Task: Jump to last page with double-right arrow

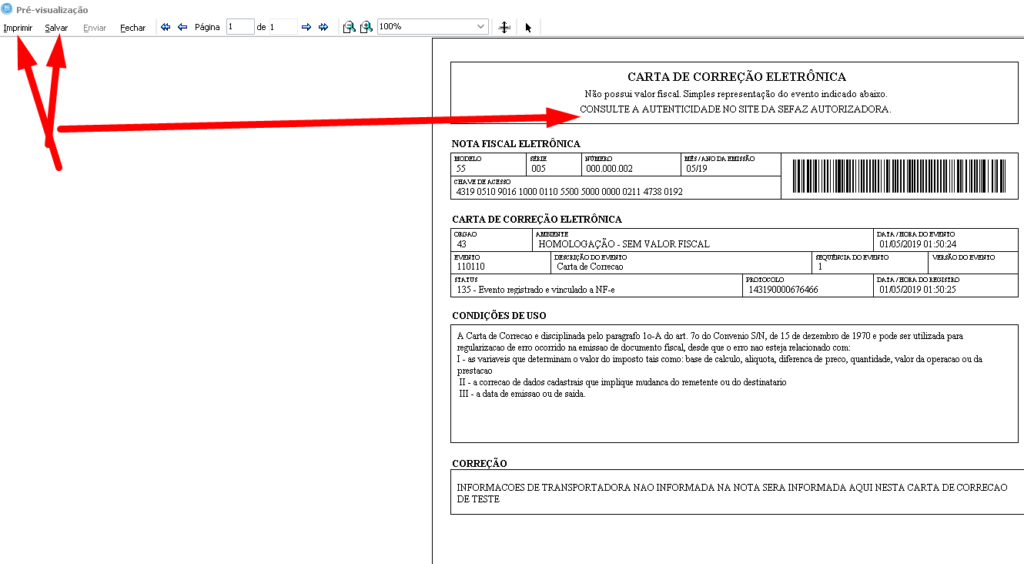Action: click(323, 27)
